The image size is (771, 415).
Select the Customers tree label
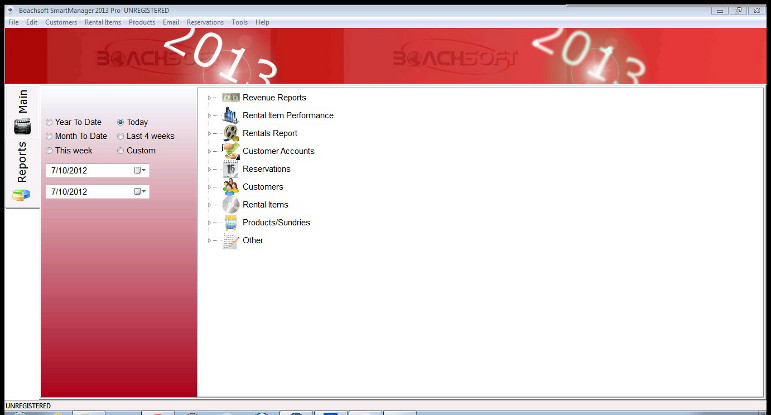point(263,186)
